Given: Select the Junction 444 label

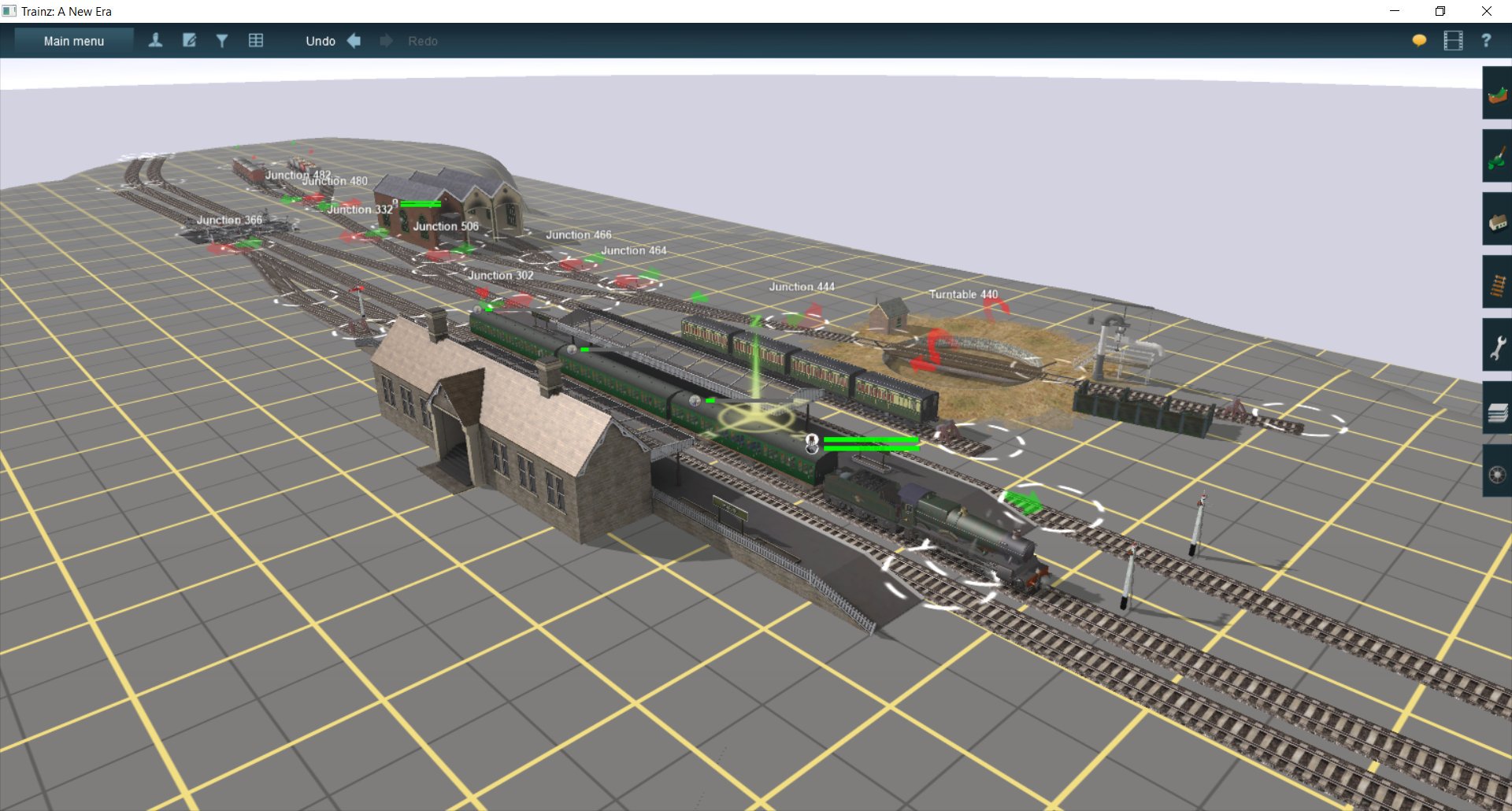Looking at the screenshot, I should click(x=802, y=287).
